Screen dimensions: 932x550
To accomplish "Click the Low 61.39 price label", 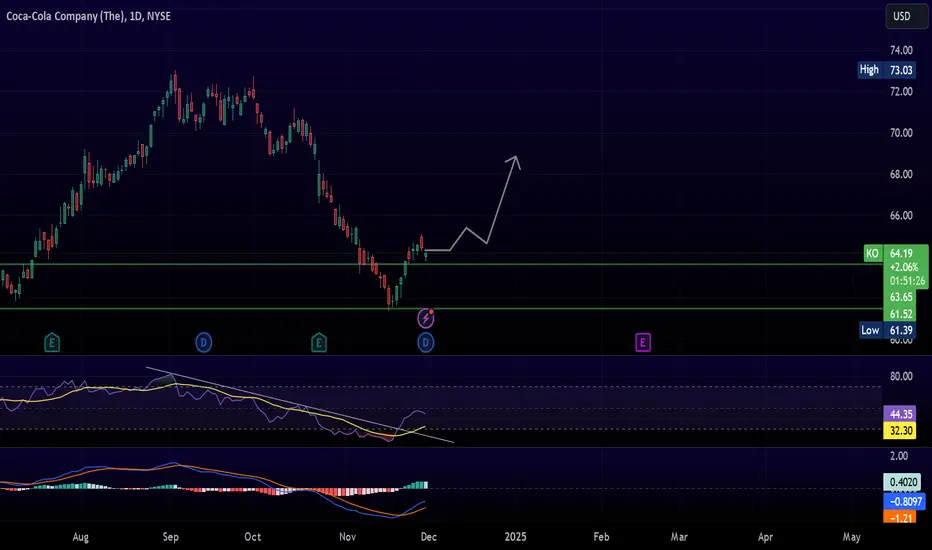I will pyautogui.click(x=887, y=330).
